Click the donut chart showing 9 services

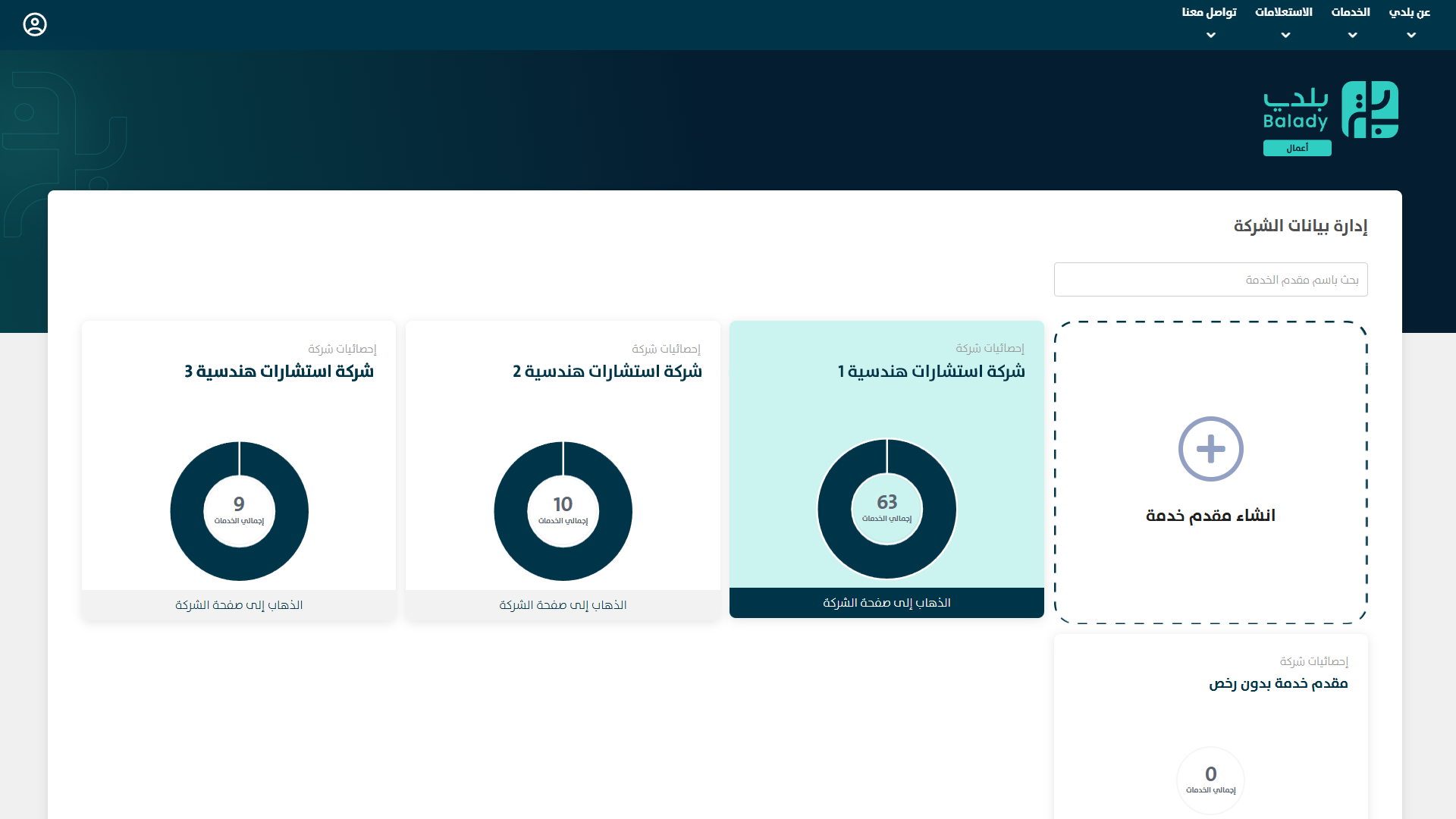click(239, 511)
